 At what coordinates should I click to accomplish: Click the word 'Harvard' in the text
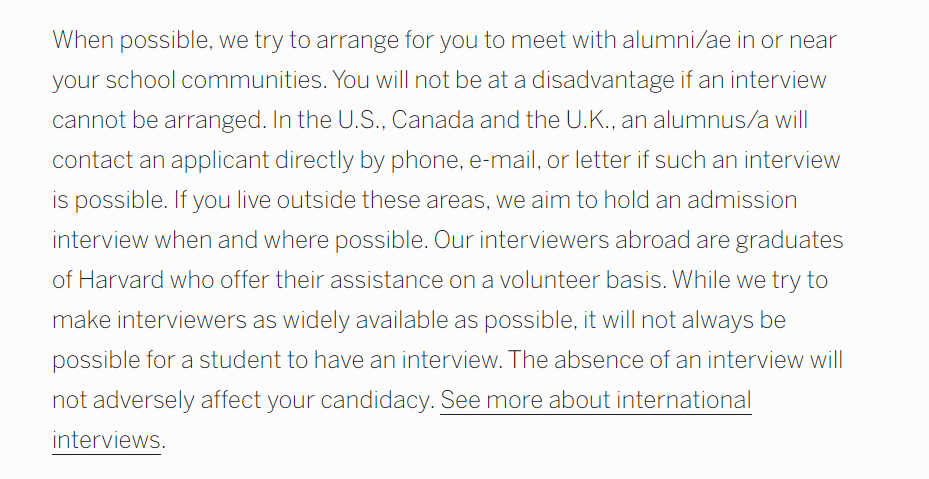pyautogui.click(x=121, y=280)
